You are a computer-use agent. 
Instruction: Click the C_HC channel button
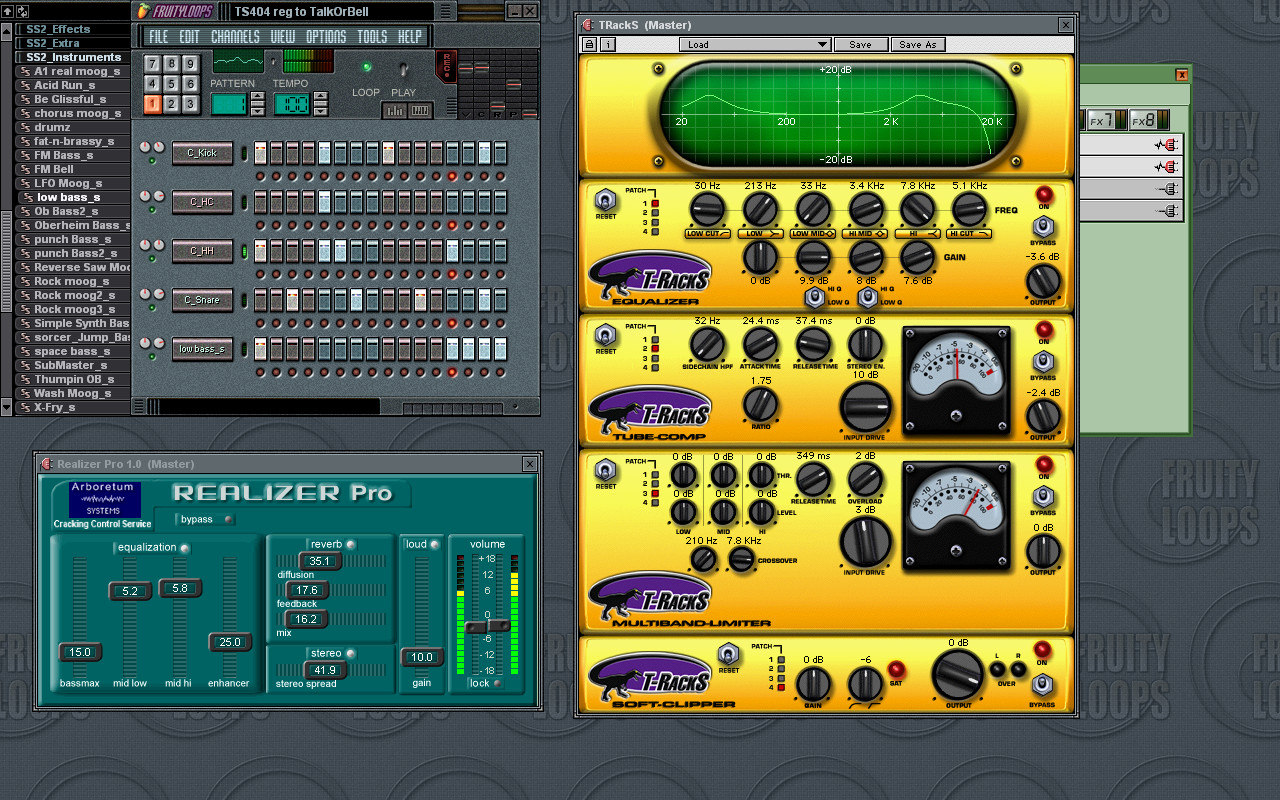pyautogui.click(x=202, y=202)
